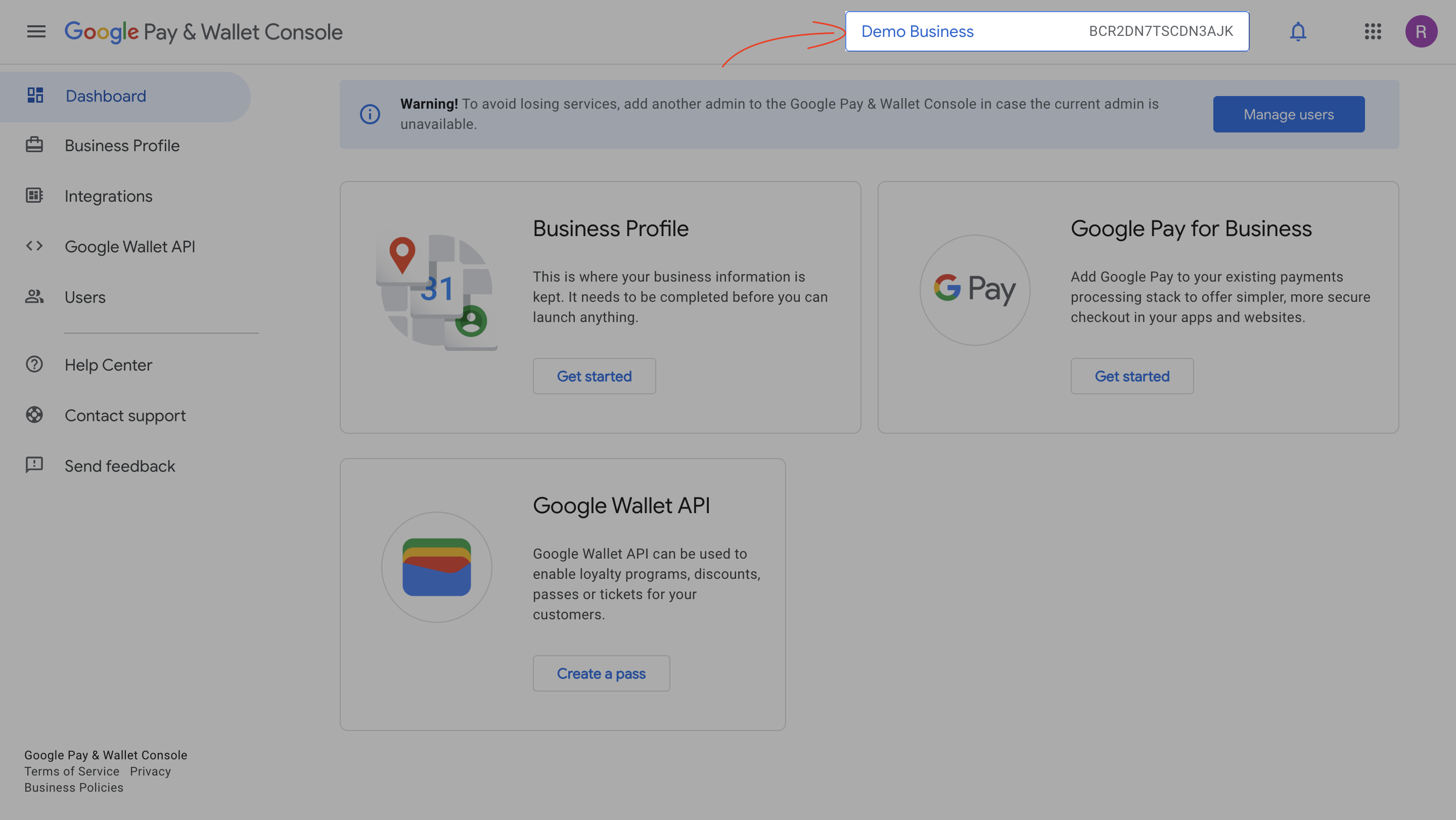Screen dimensions: 1456x820
Task: Open the Demo Business account selector
Action: click(1046, 32)
